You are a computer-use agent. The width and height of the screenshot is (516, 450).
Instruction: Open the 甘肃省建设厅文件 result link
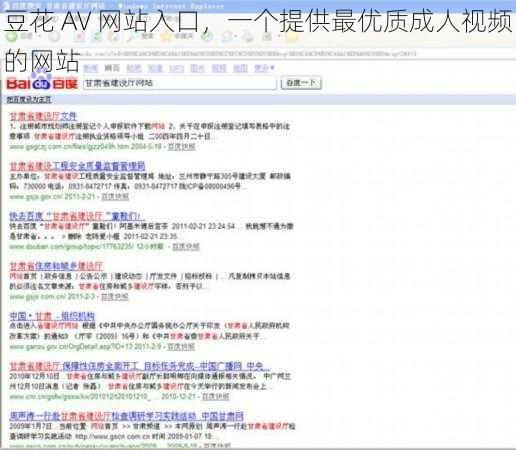pos(43,116)
